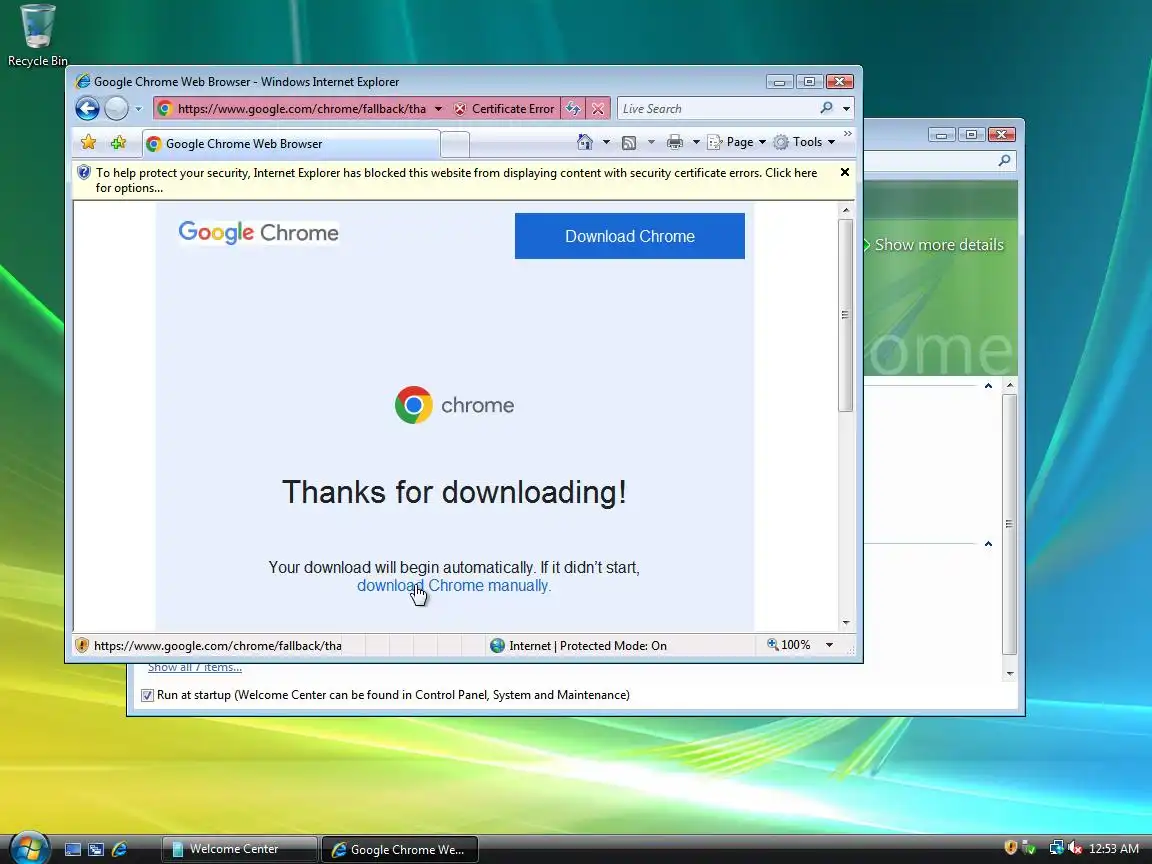This screenshot has width=1152, height=864.
Task: Click the page vertical scrollbar thumb
Action: coord(846,314)
